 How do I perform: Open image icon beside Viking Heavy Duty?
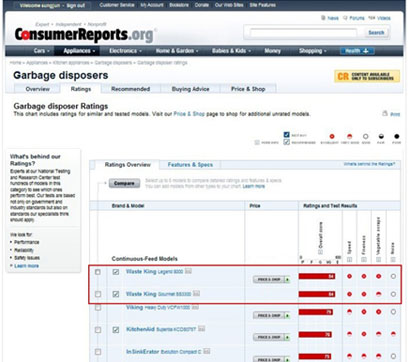[x=195, y=307]
